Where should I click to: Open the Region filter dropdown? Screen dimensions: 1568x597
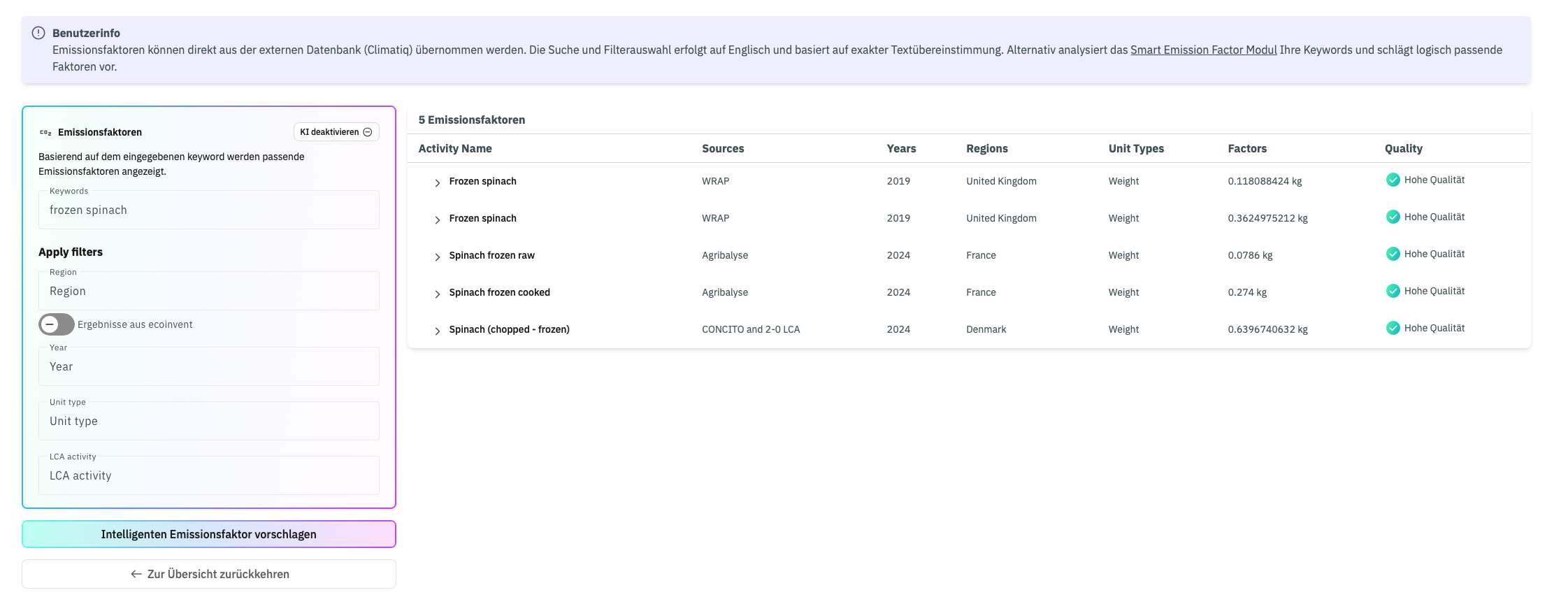tap(208, 291)
